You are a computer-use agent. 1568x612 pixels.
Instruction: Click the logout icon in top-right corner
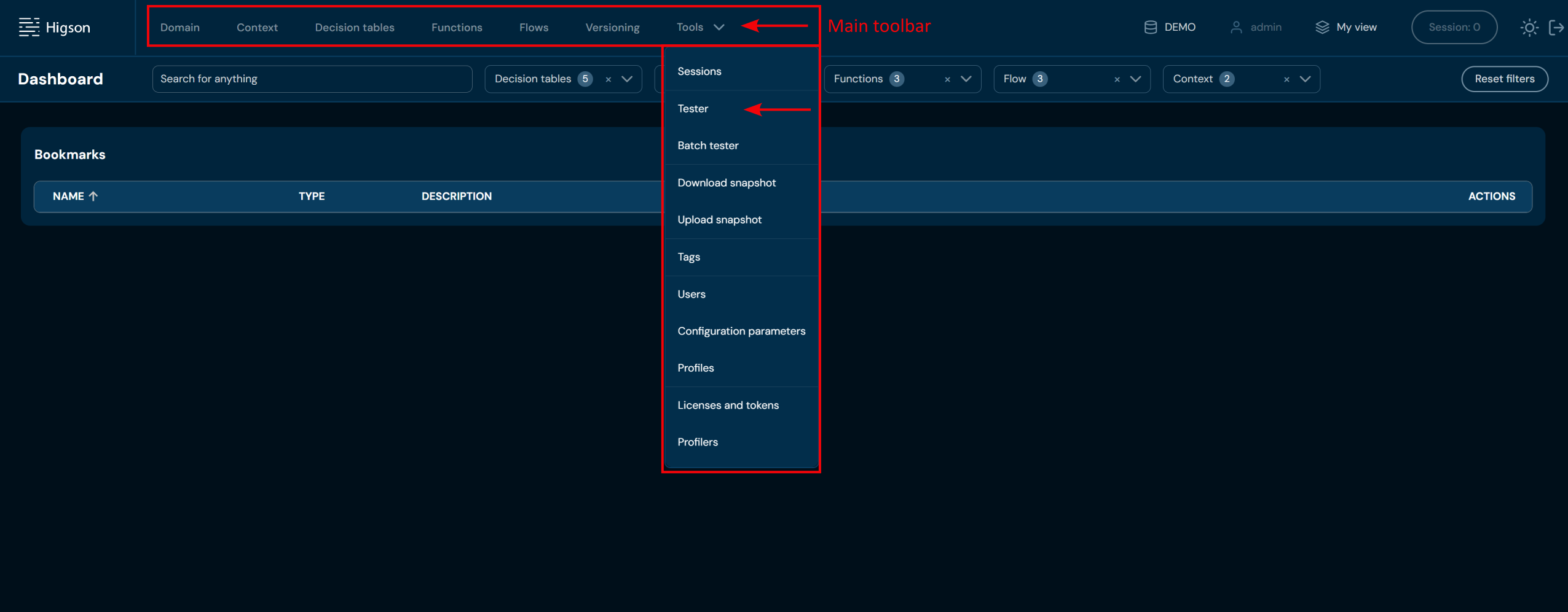(1556, 28)
